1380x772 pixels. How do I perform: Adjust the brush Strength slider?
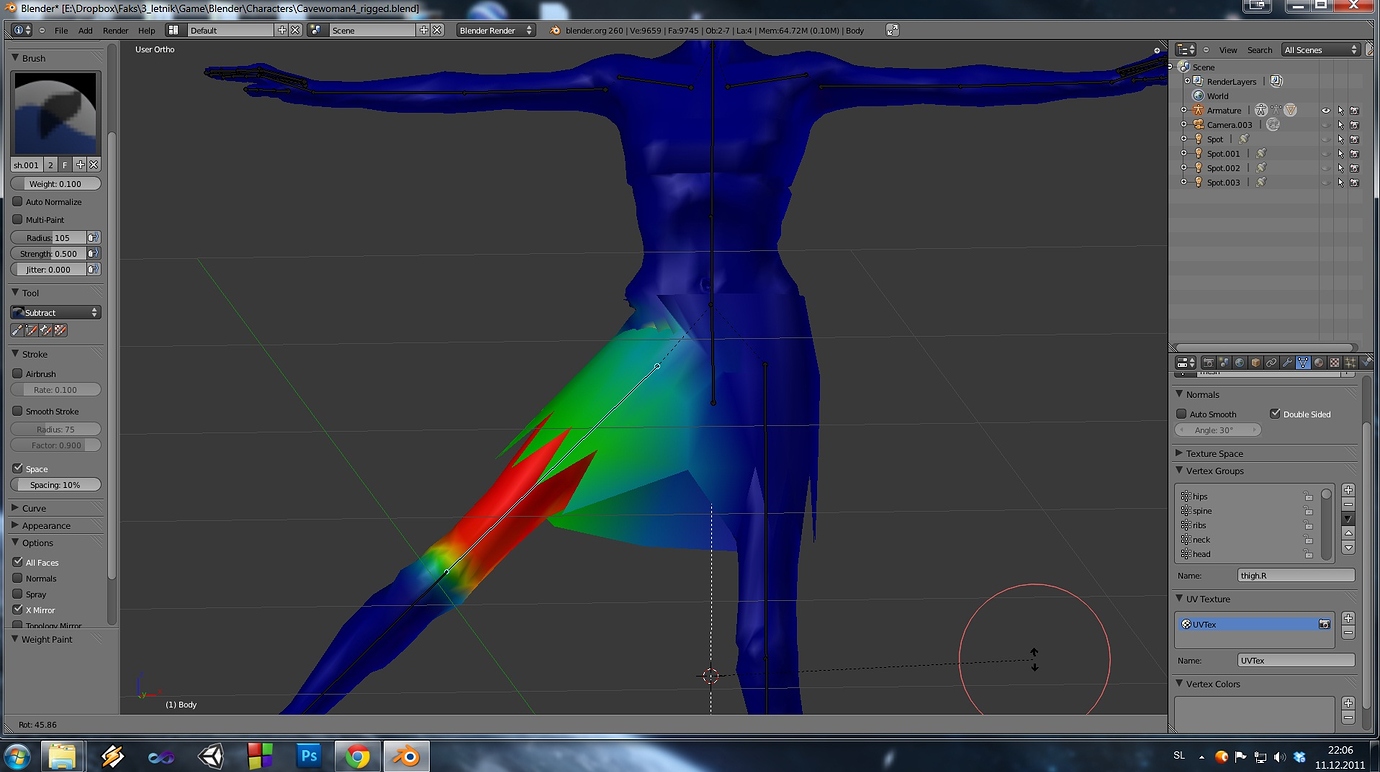tap(48, 254)
